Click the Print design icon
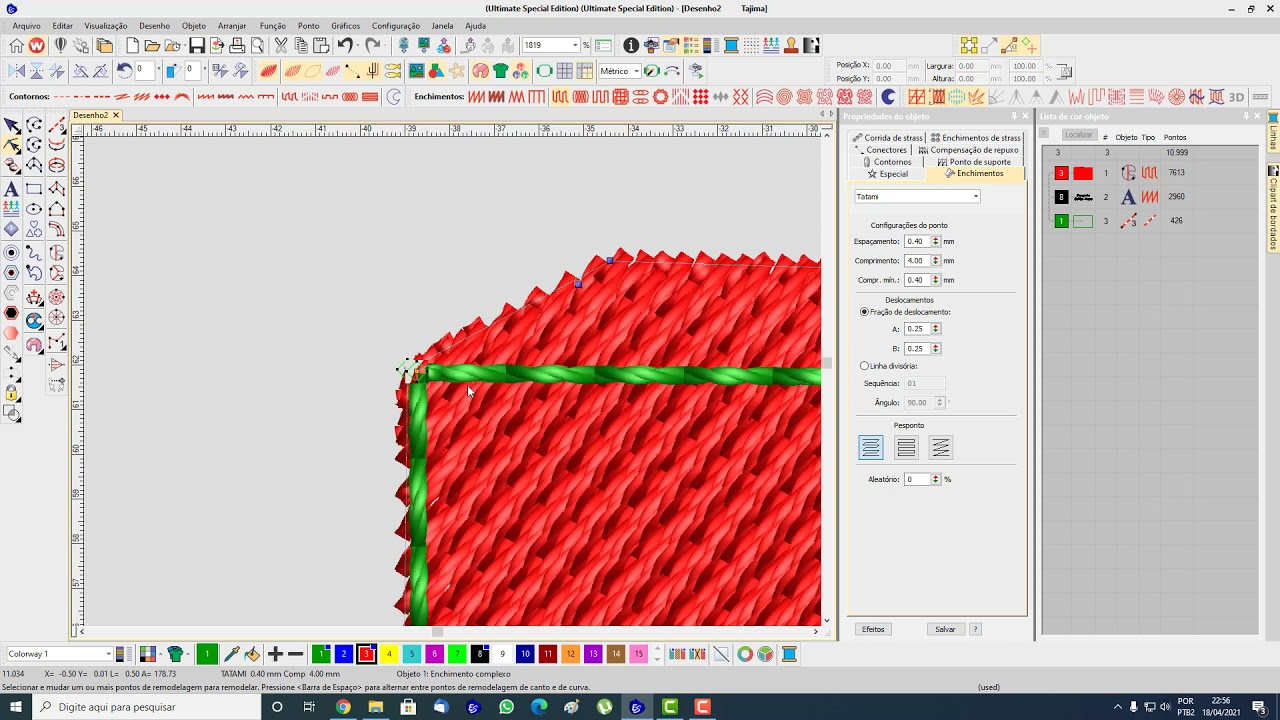Image resolution: width=1280 pixels, height=720 pixels. (237, 45)
